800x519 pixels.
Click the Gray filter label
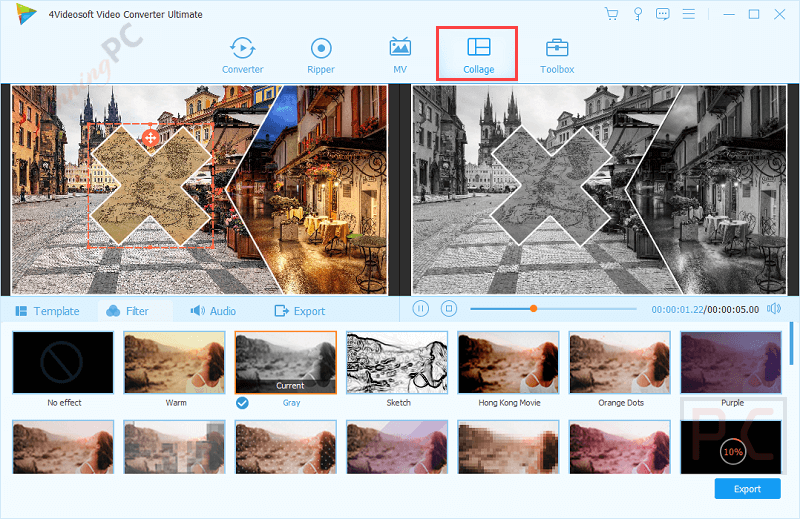pyautogui.click(x=291, y=403)
